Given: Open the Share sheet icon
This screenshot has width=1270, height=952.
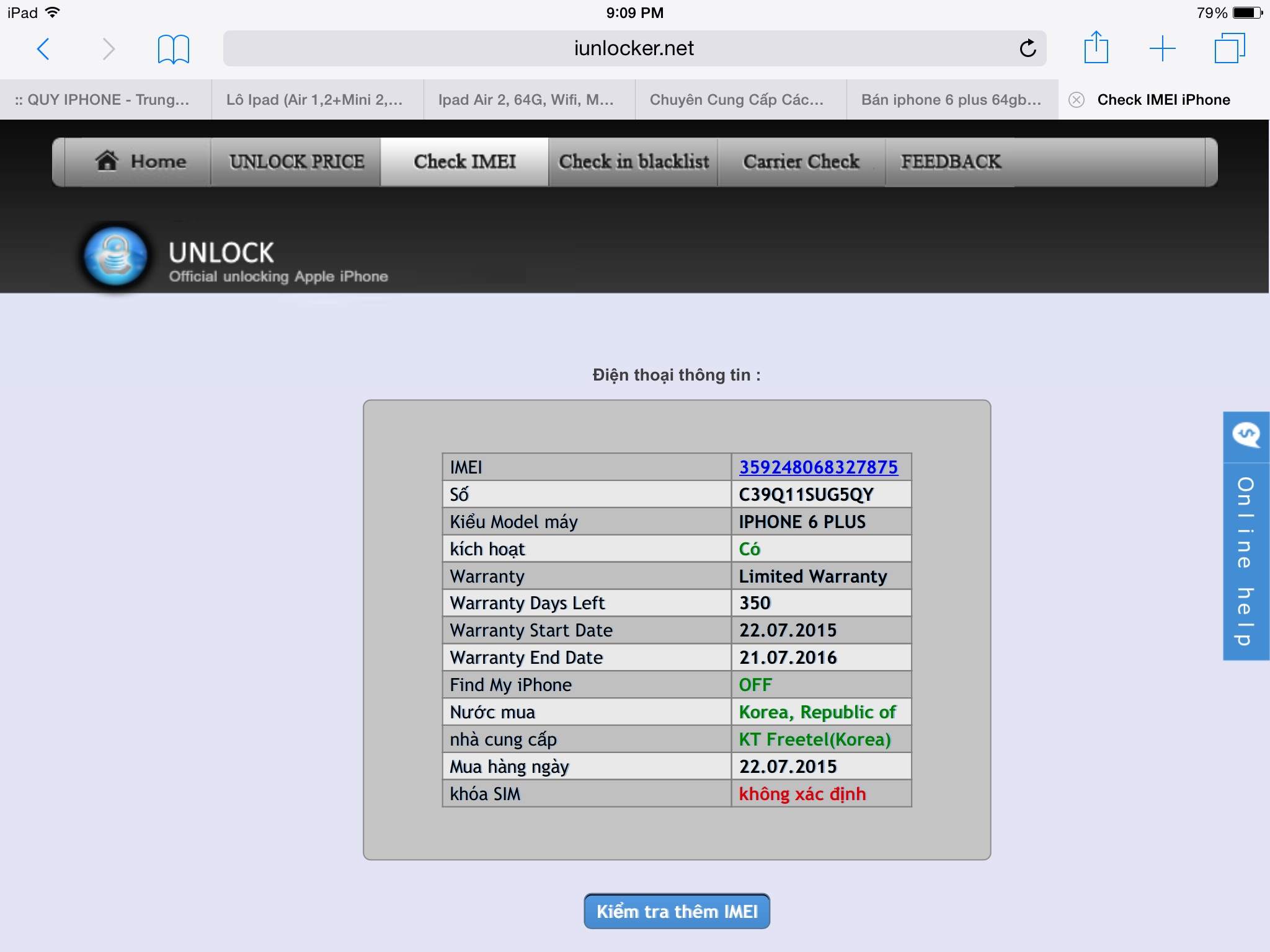Looking at the screenshot, I should point(1096,47).
